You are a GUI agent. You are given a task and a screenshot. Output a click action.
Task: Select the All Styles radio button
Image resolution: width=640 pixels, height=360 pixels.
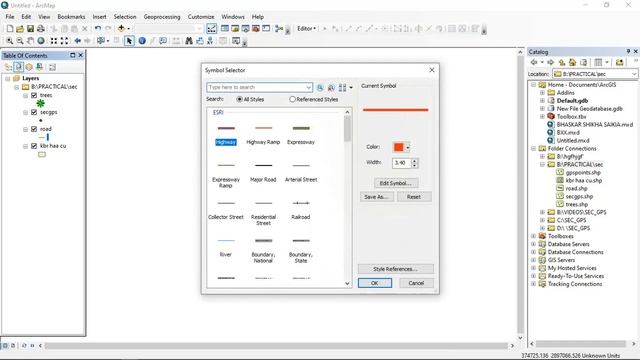pyautogui.click(x=240, y=99)
